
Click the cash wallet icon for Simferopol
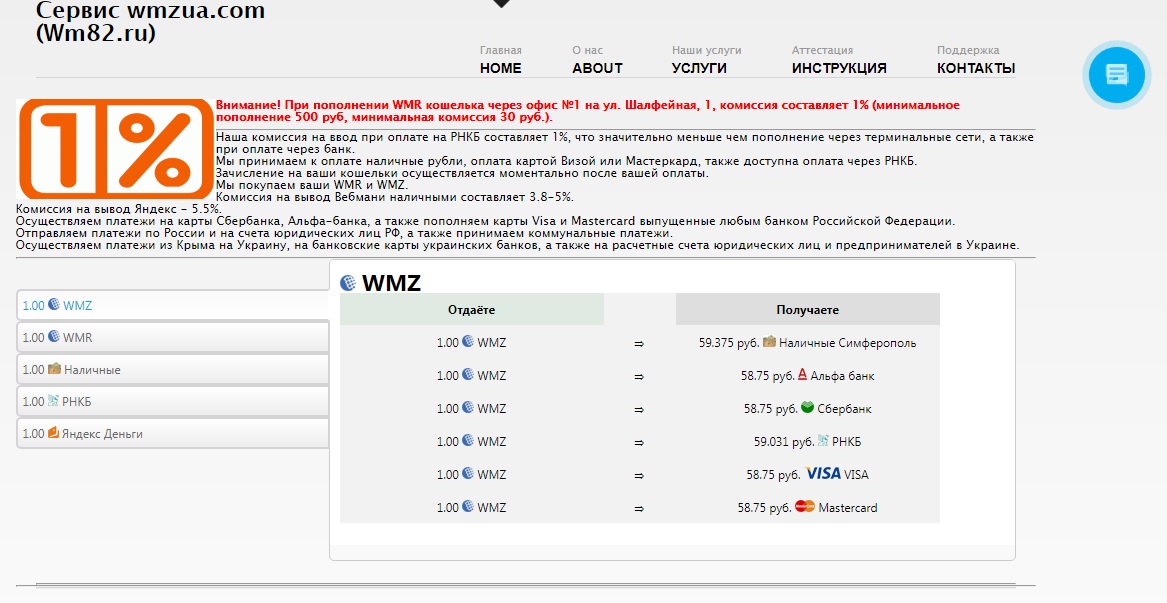[x=769, y=342]
